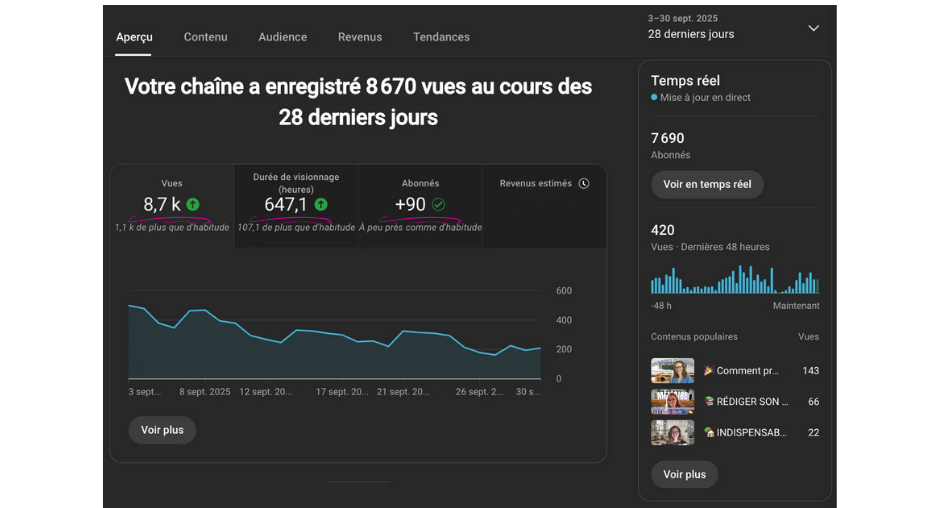The image size is (940, 508).
Task: Click Voir plus under popular content list
Action: pyautogui.click(x=684, y=474)
